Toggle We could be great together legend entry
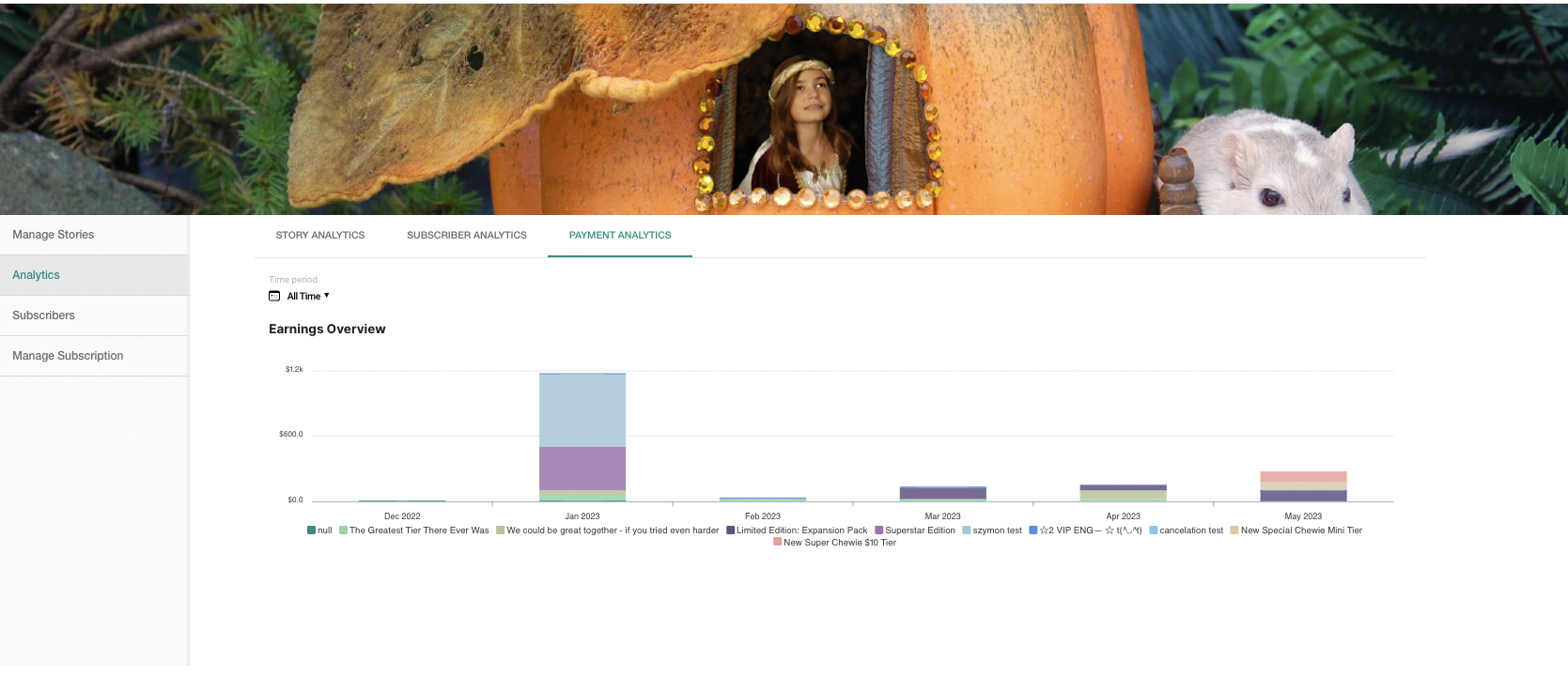Image resolution: width=1568 pixels, height=692 pixels. tap(608, 531)
